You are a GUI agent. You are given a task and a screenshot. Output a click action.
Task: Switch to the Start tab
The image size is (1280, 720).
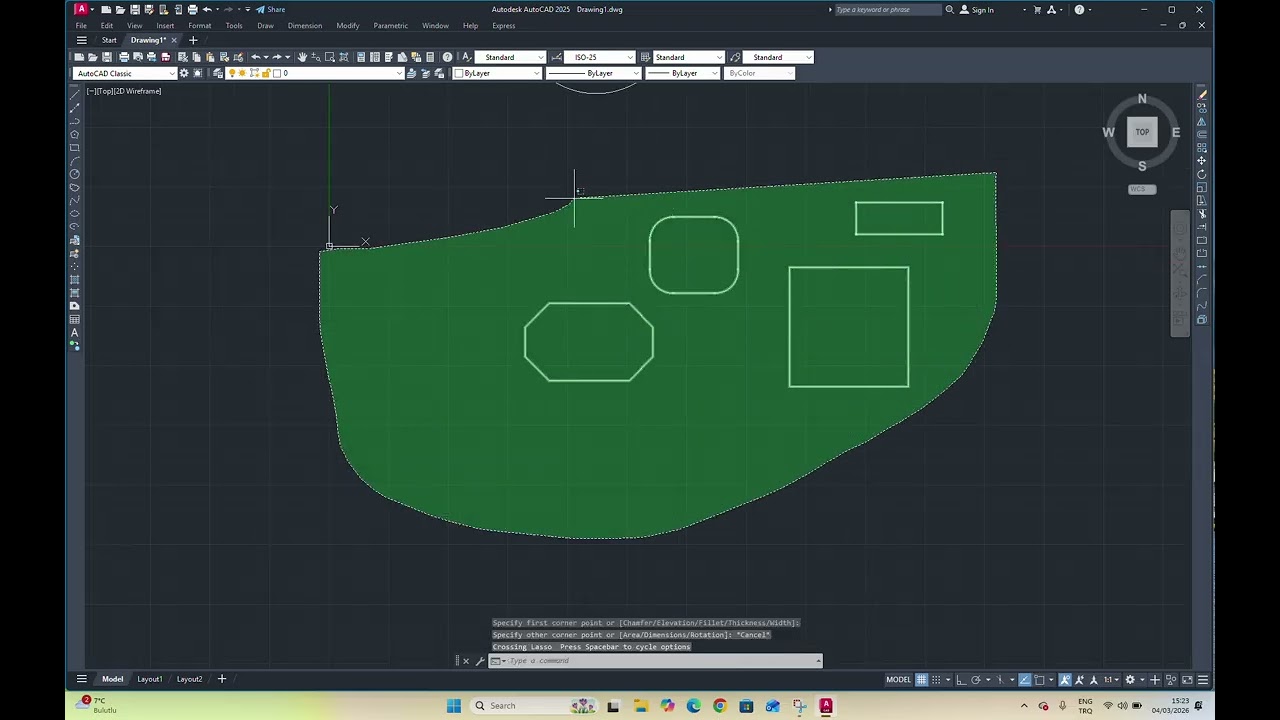tap(109, 40)
